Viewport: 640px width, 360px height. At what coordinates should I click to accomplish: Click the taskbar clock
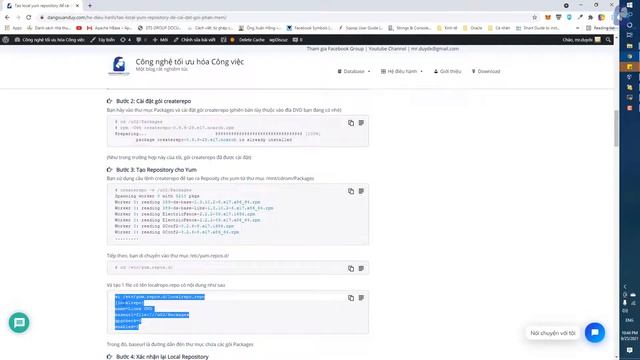pos(629,336)
